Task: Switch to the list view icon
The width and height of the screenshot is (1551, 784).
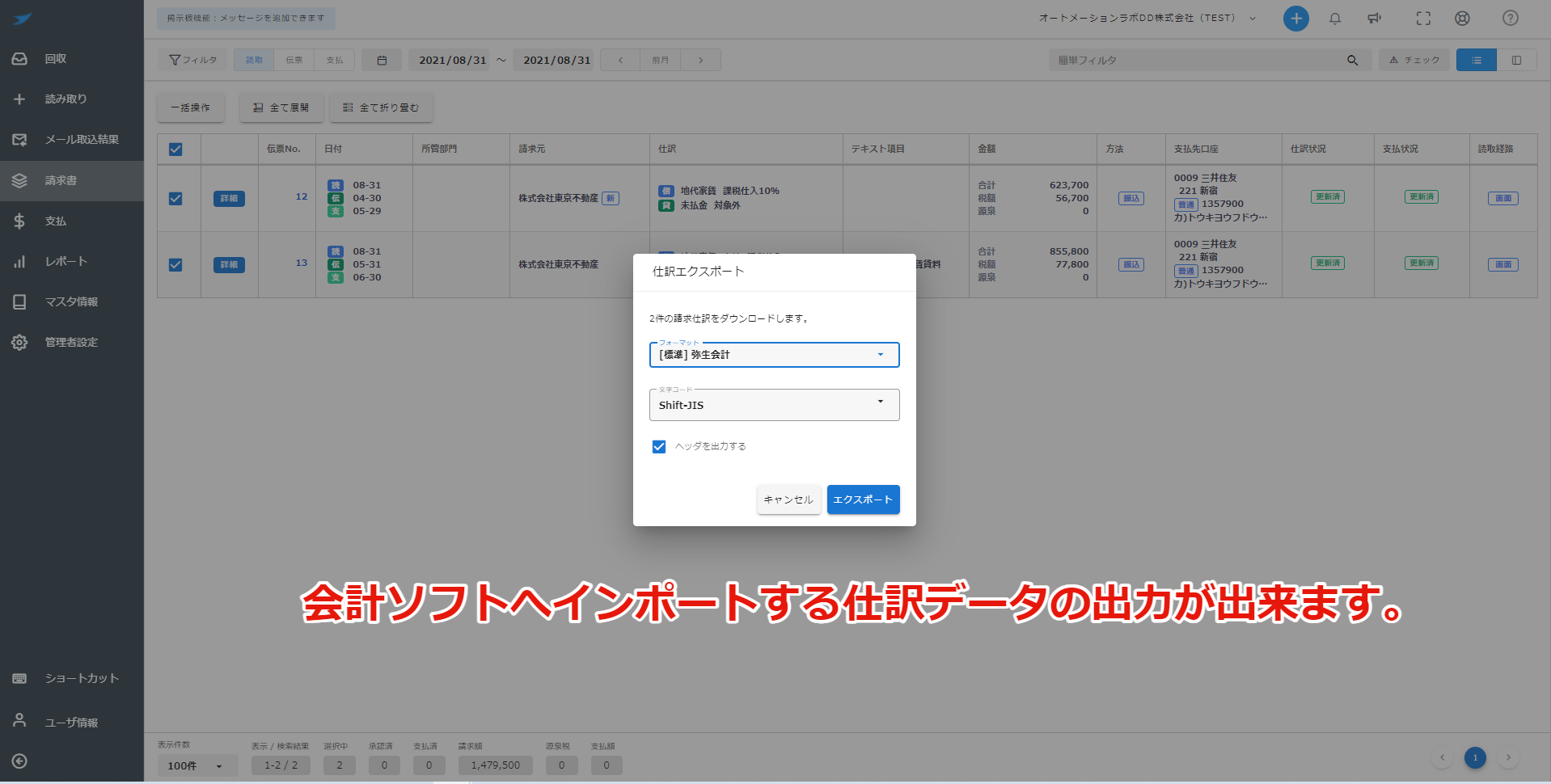Action: [x=1477, y=61]
